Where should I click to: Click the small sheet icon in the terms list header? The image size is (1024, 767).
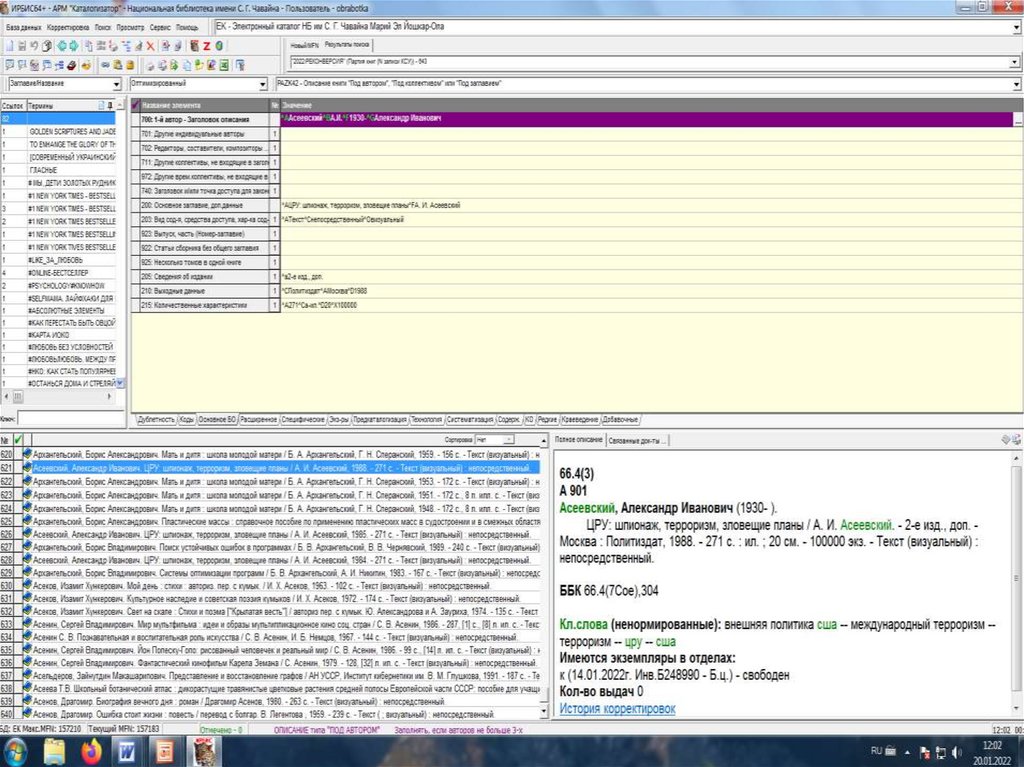[101, 105]
